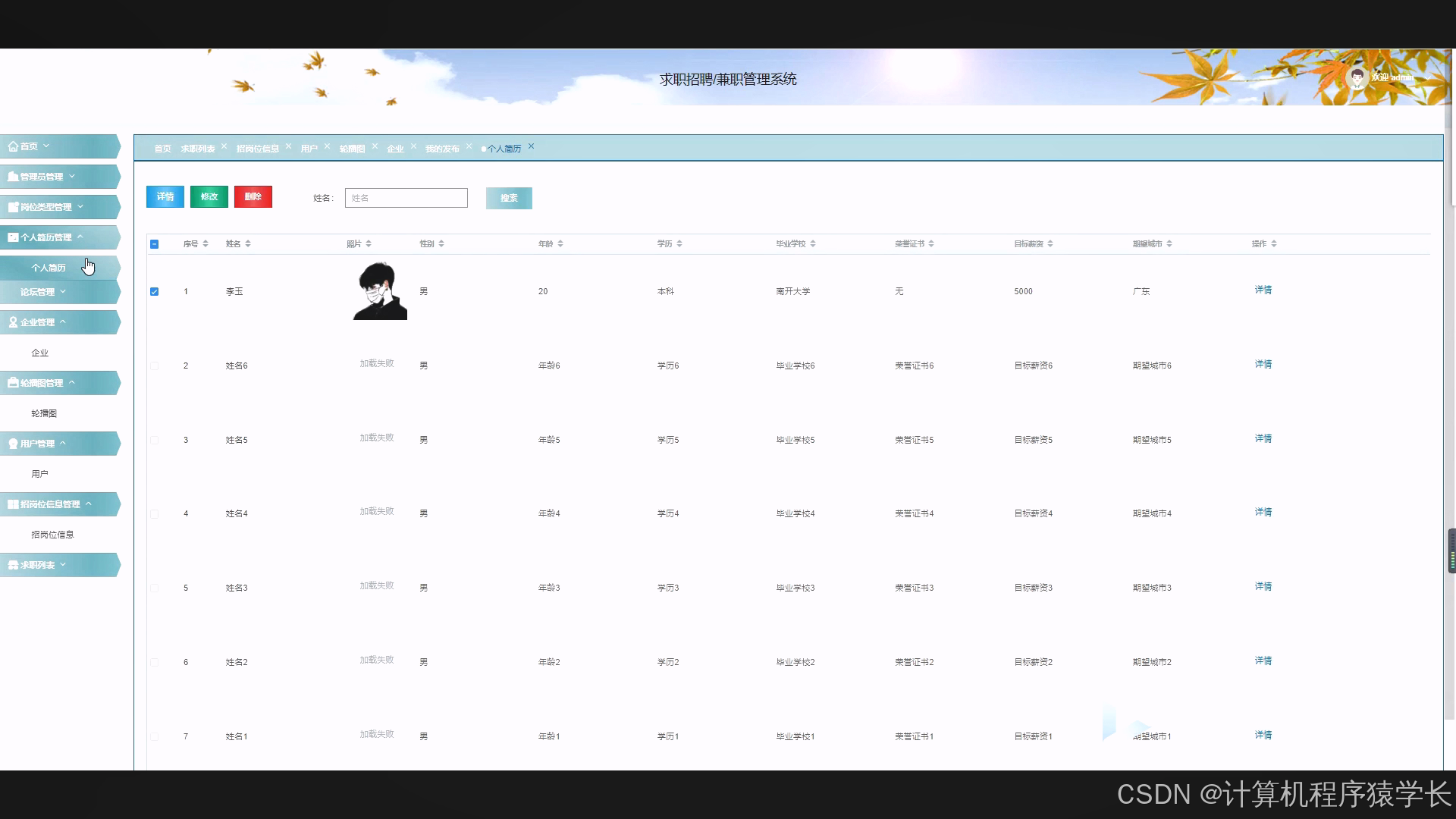1456x819 pixels.
Task: Click the home icon beside 首页 in sidebar
Action: (13, 146)
